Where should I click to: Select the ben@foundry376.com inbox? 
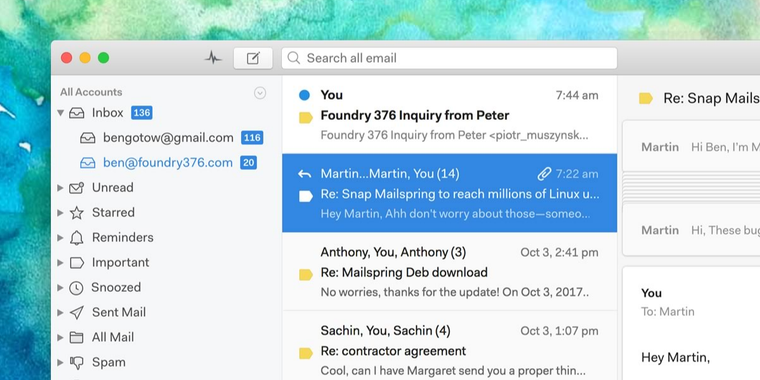[x=168, y=163]
